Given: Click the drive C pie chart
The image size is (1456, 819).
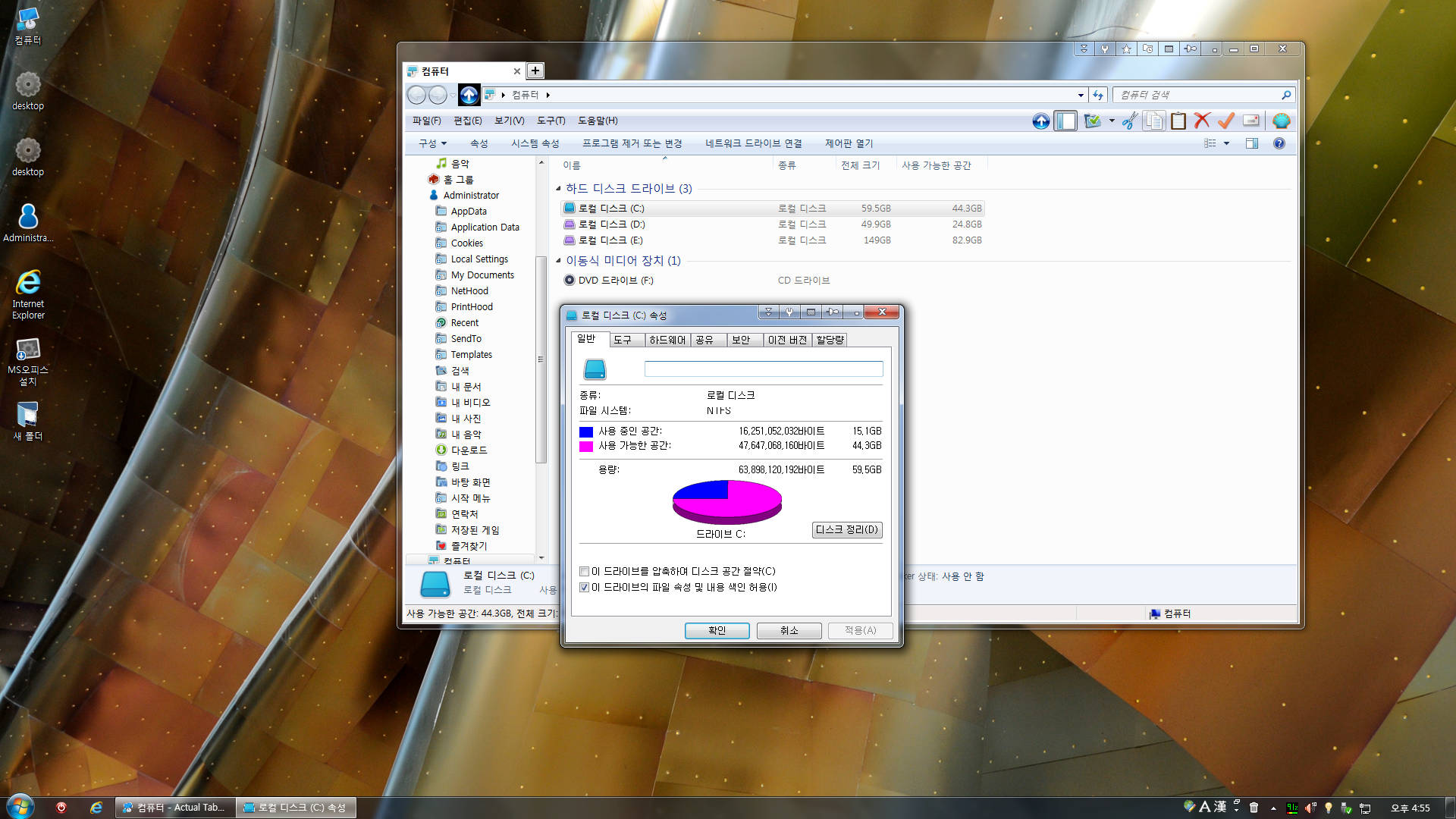Looking at the screenshot, I should pos(726,502).
